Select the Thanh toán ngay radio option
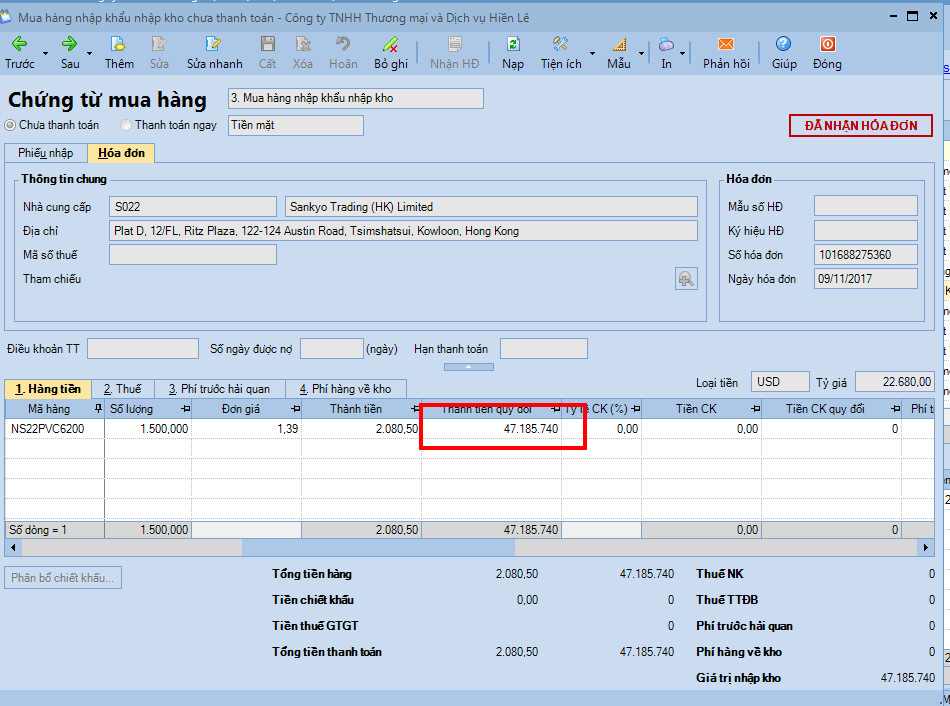The image size is (950, 706). [x=126, y=125]
